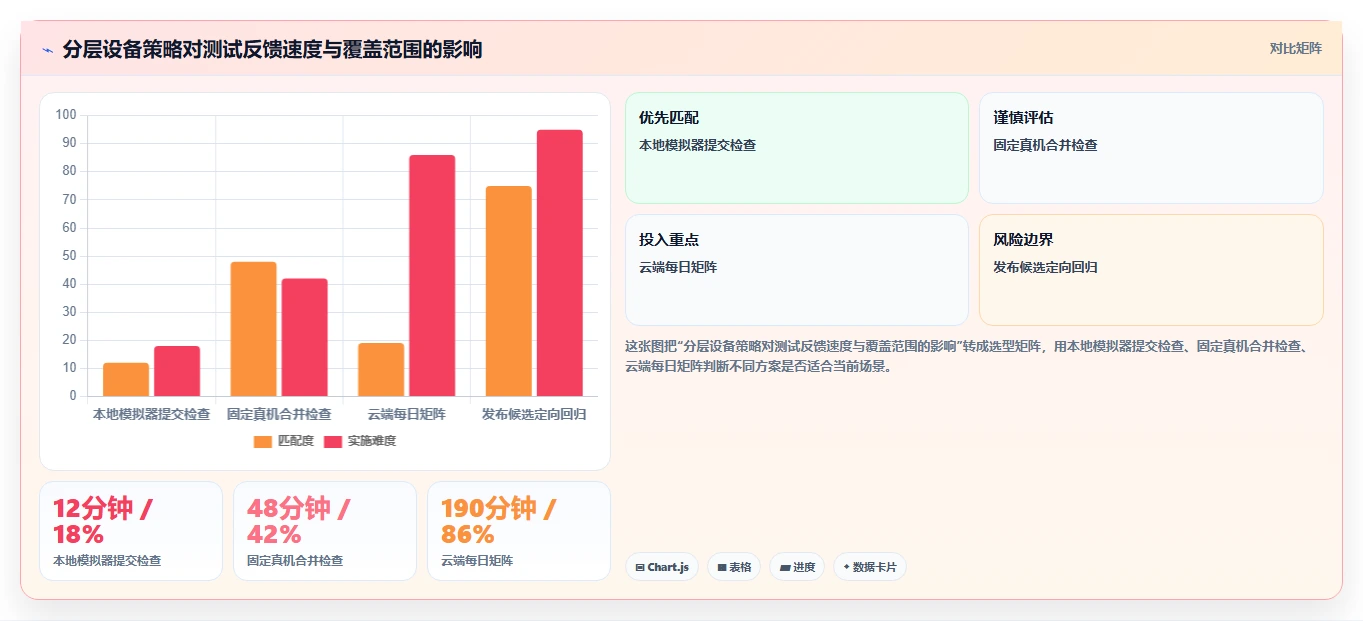1363x621 pixels.
Task: Click the red 实施难度 bar for 固定真机合并检查
Action: 304,337
